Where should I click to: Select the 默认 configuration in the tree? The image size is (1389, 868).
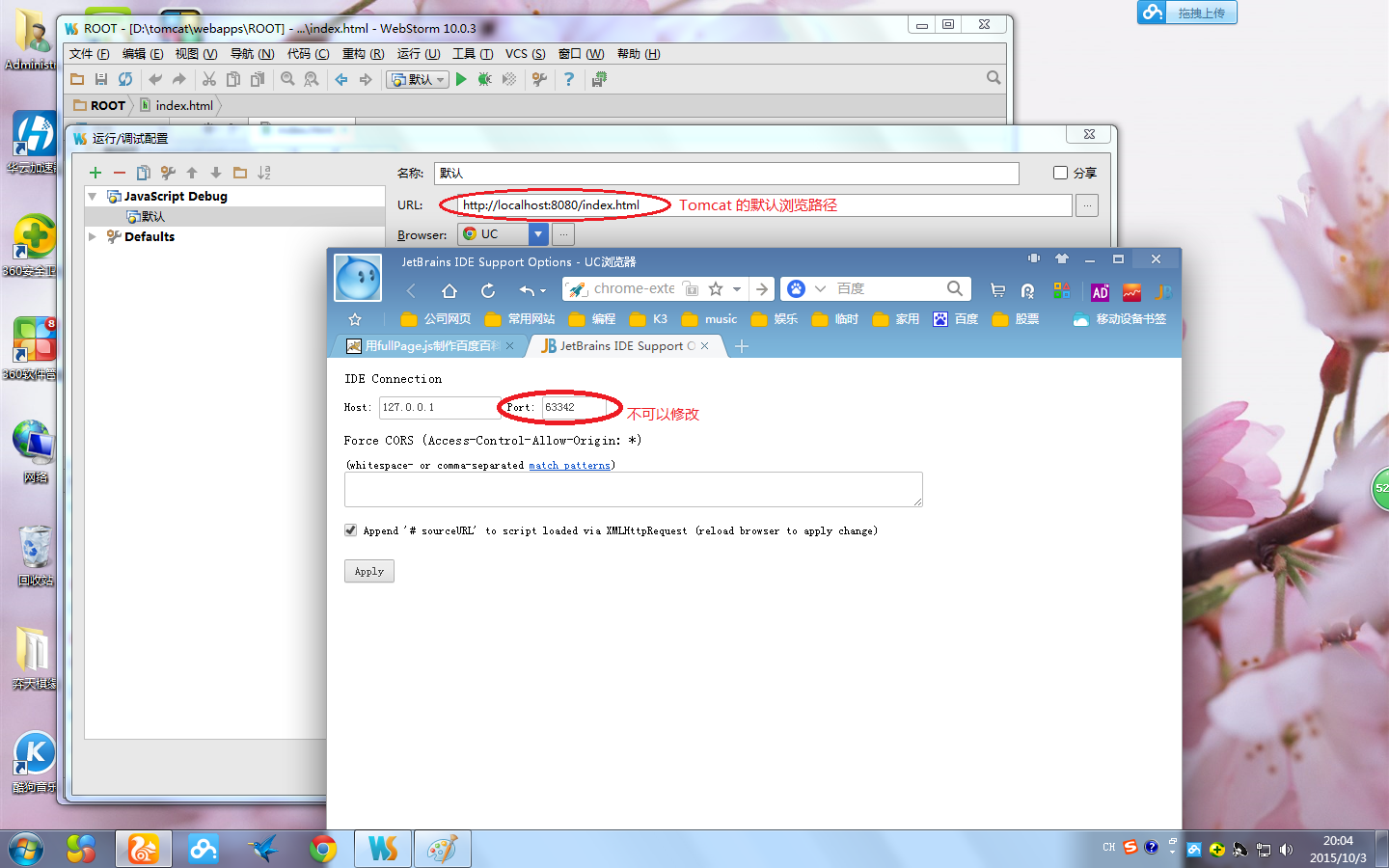tap(146, 216)
